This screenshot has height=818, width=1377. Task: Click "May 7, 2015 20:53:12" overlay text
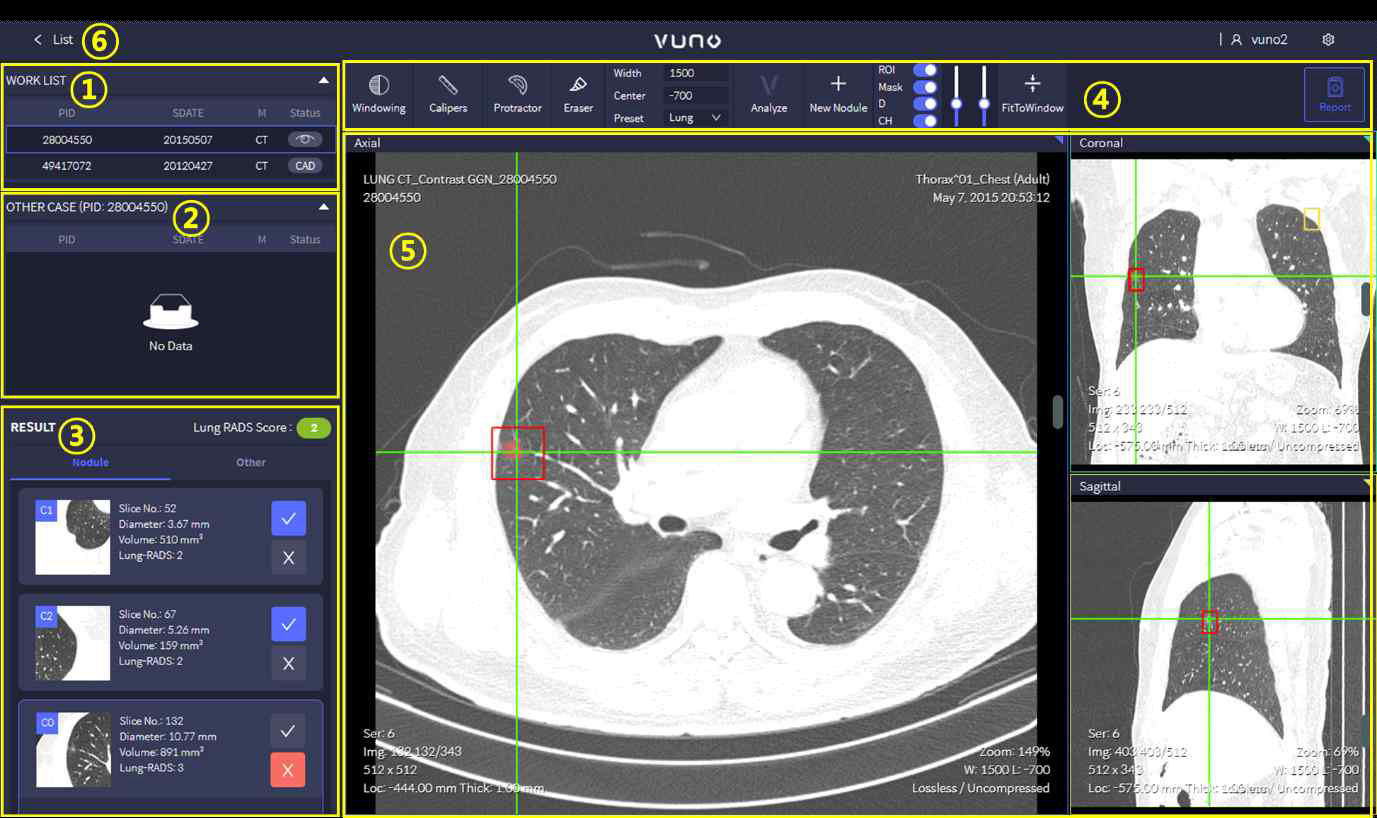[991, 197]
